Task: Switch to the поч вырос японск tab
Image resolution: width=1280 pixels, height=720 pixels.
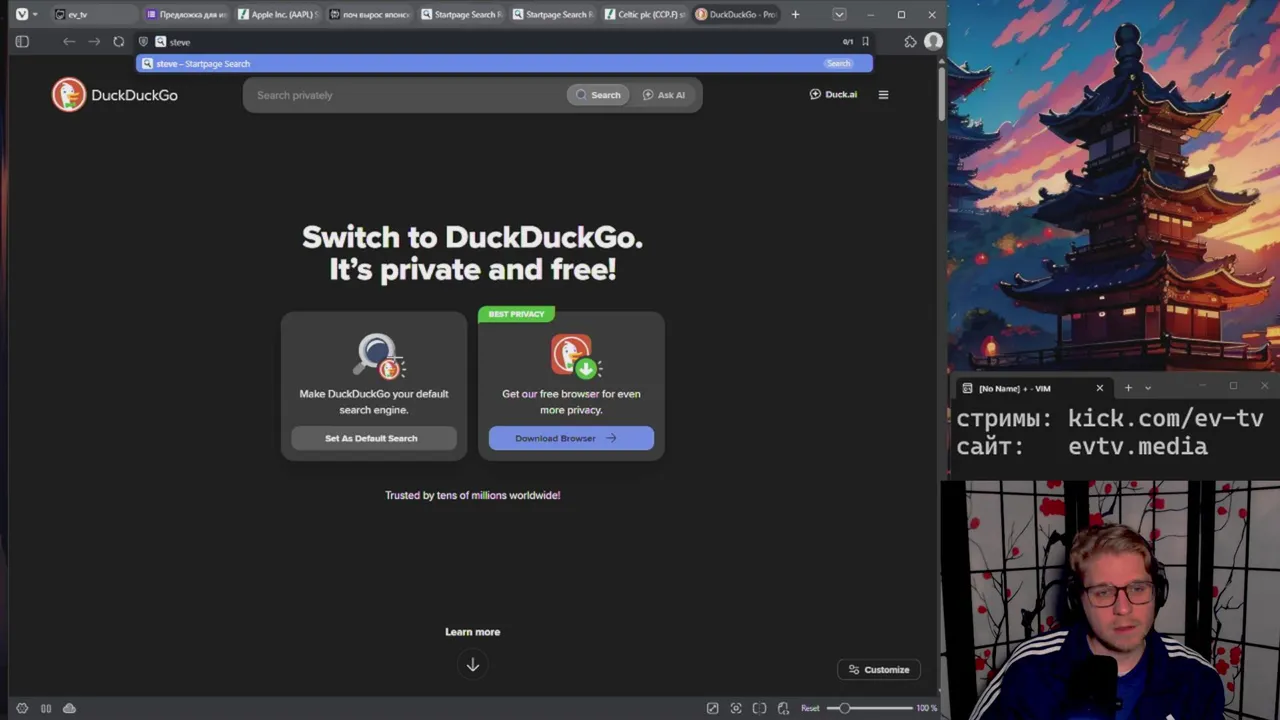Action: coord(369,14)
